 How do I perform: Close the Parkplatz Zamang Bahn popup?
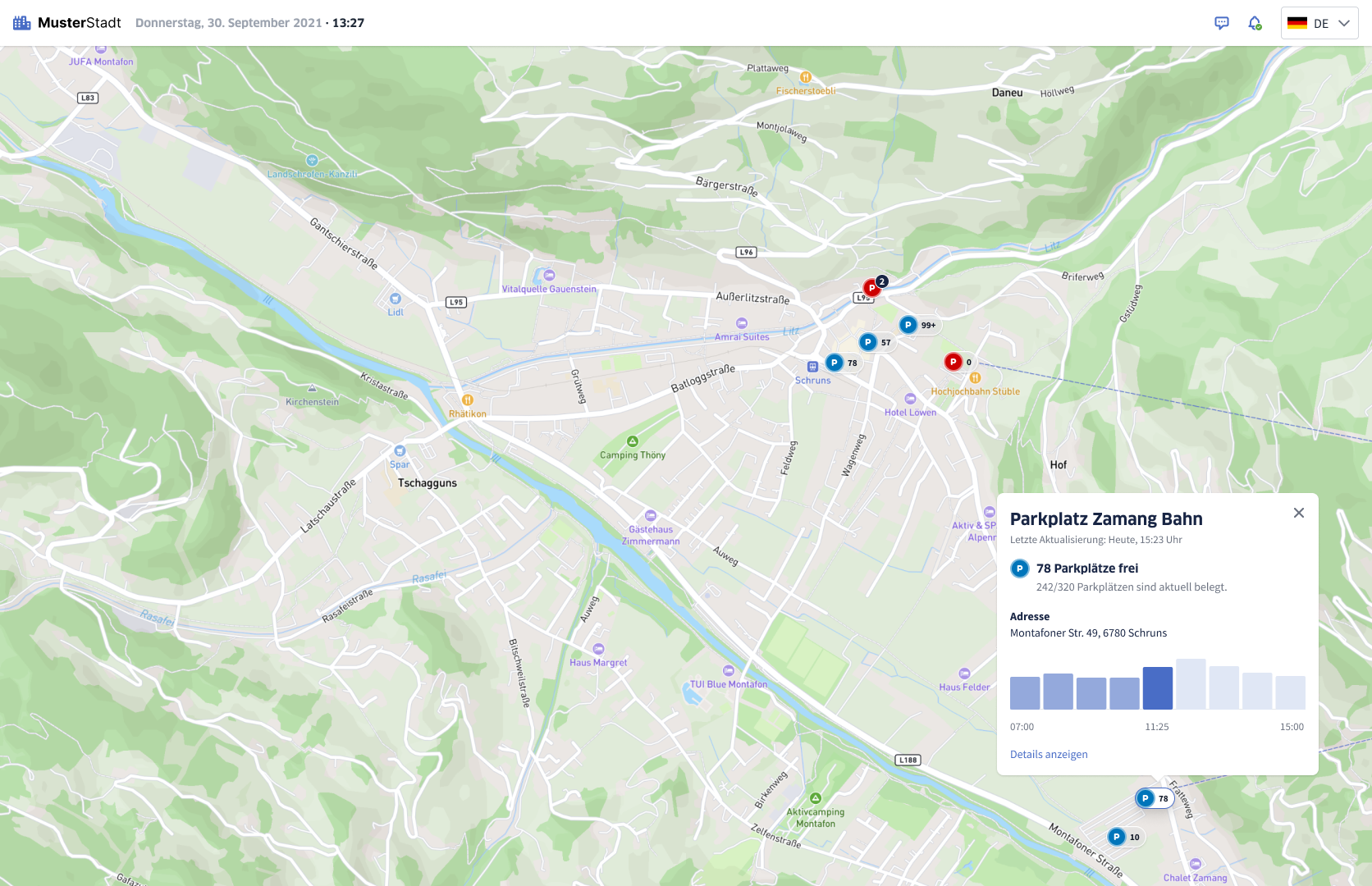coord(1299,512)
